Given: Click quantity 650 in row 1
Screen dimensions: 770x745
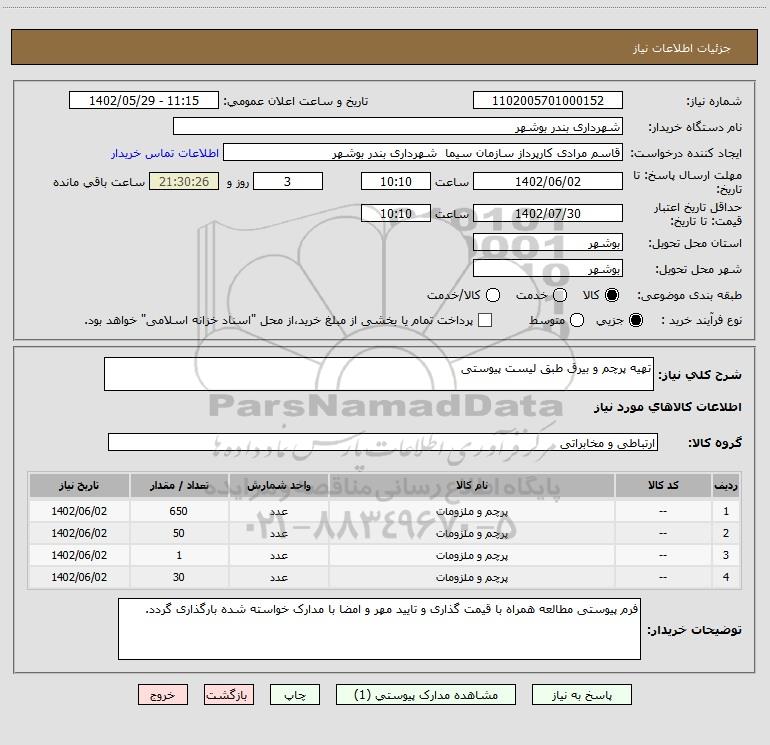Looking at the screenshot, I should pyautogui.click(x=179, y=511).
